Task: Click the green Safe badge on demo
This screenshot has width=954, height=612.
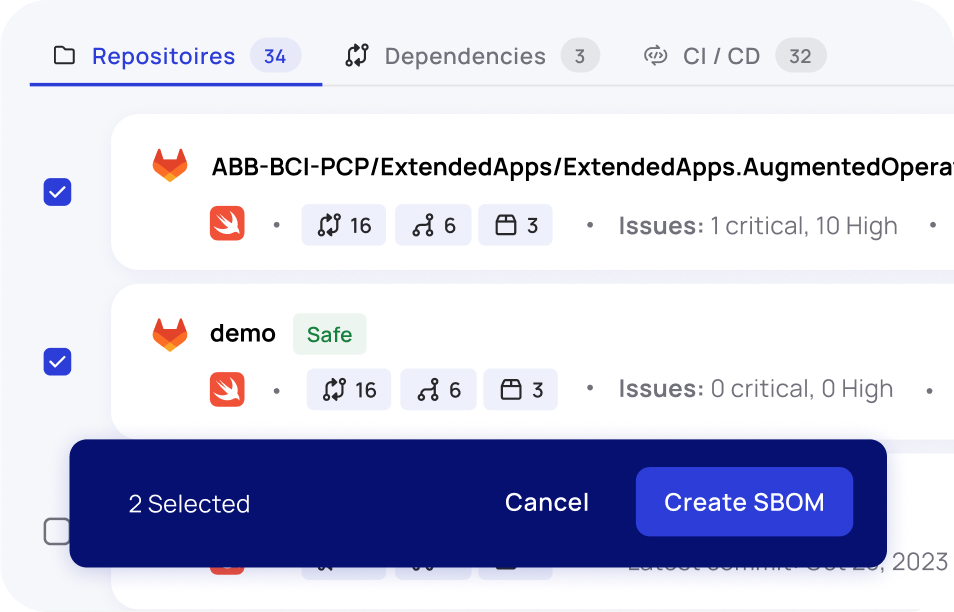Action: click(329, 334)
